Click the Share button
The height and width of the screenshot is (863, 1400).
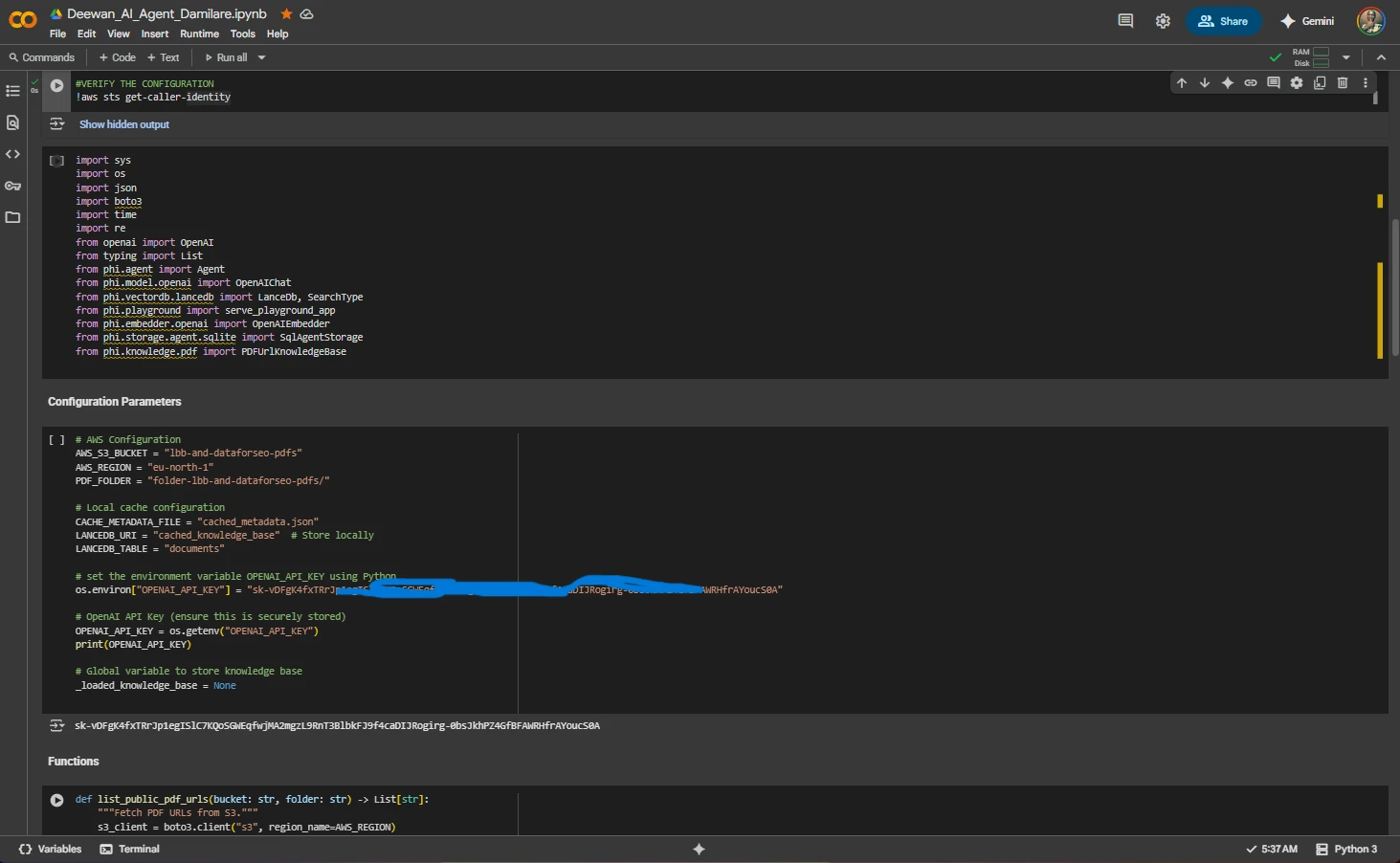click(x=1223, y=21)
